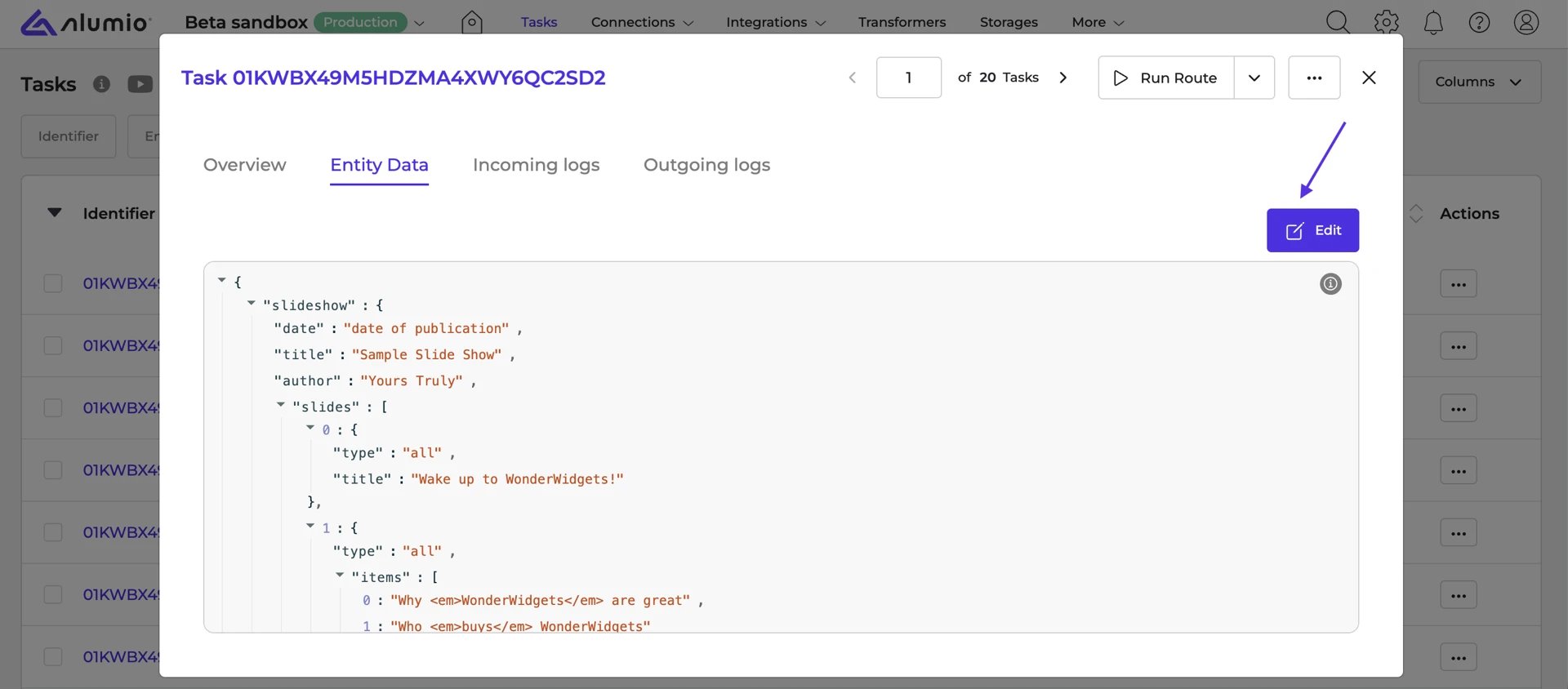Go to the next task arrow
Screen dimensions: 1568x689
[1062, 78]
